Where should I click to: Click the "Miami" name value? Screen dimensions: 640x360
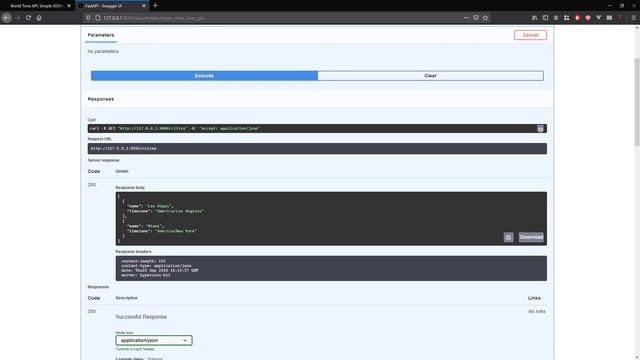(155, 226)
